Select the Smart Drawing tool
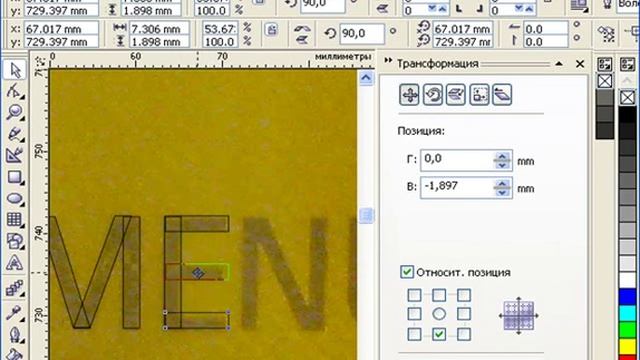Screen dimensions: 640x360 [x=15, y=156]
